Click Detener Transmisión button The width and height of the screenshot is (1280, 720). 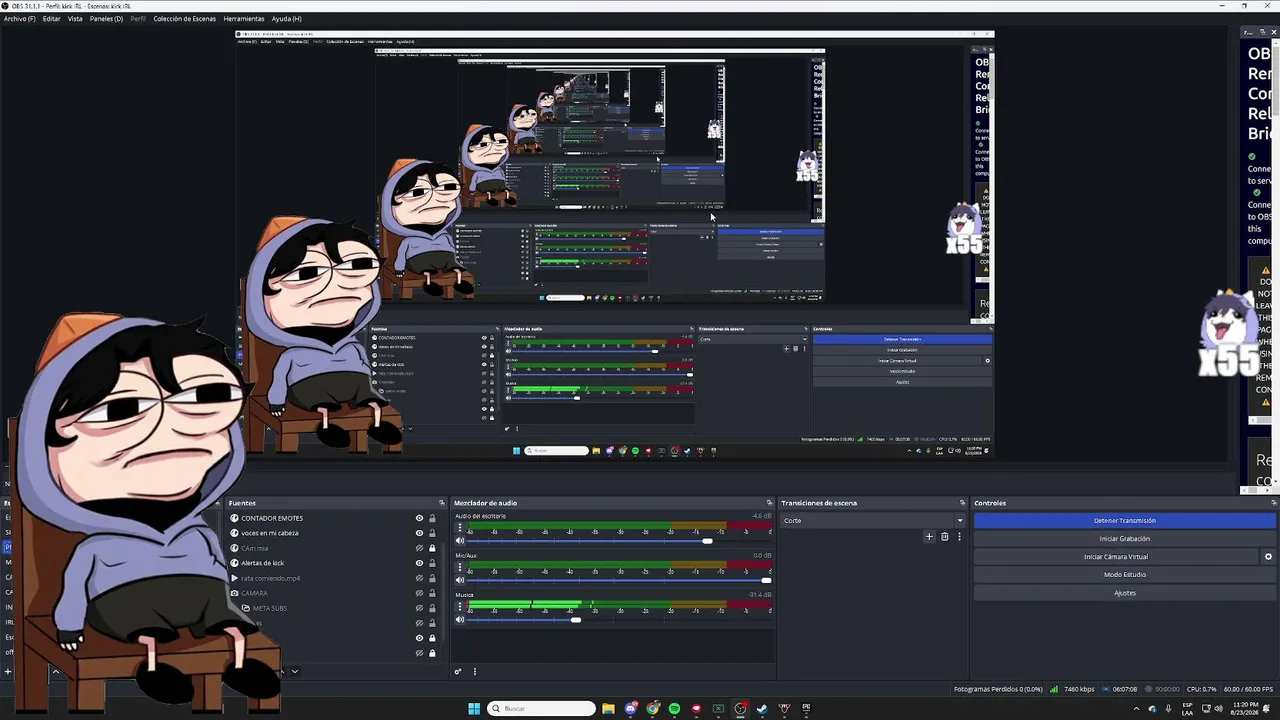pyautogui.click(x=1124, y=521)
